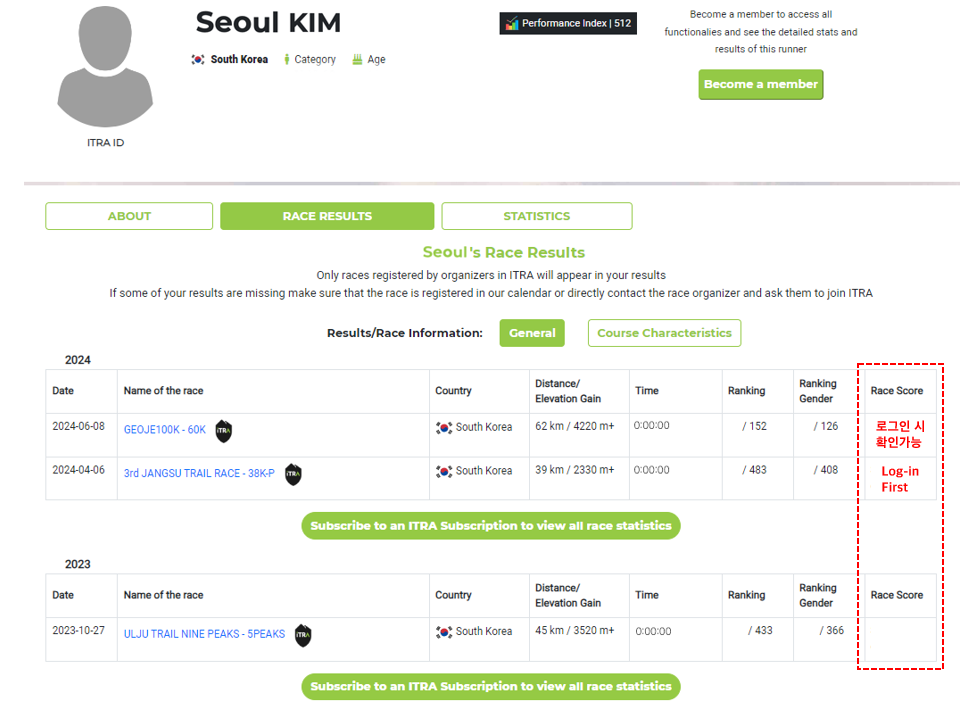The image size is (975, 716).
Task: Open the ABOUT tab
Action: click(129, 216)
